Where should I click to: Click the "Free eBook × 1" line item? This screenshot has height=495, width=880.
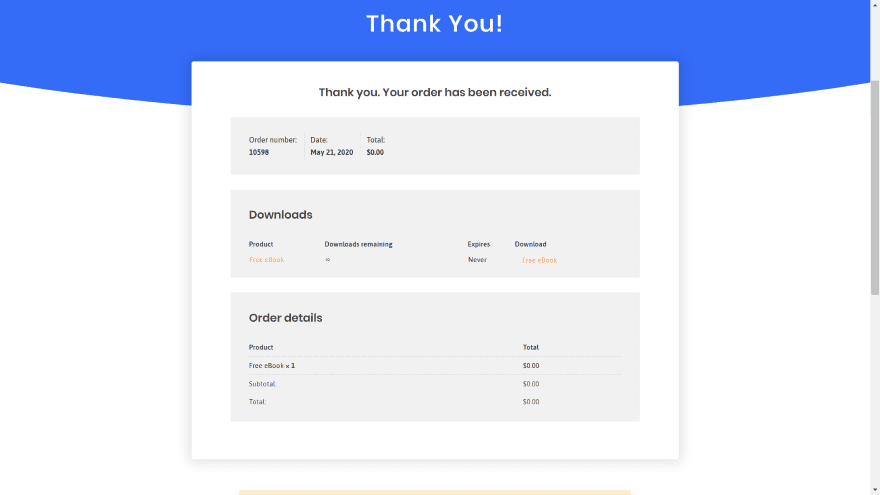272,366
